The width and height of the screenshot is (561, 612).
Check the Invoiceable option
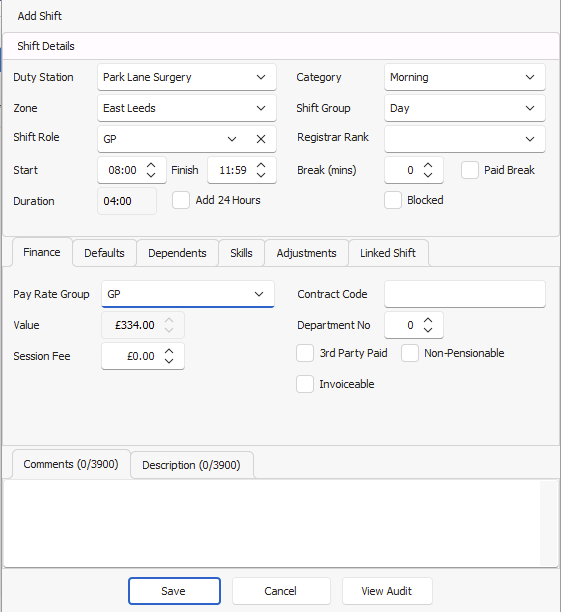point(305,384)
